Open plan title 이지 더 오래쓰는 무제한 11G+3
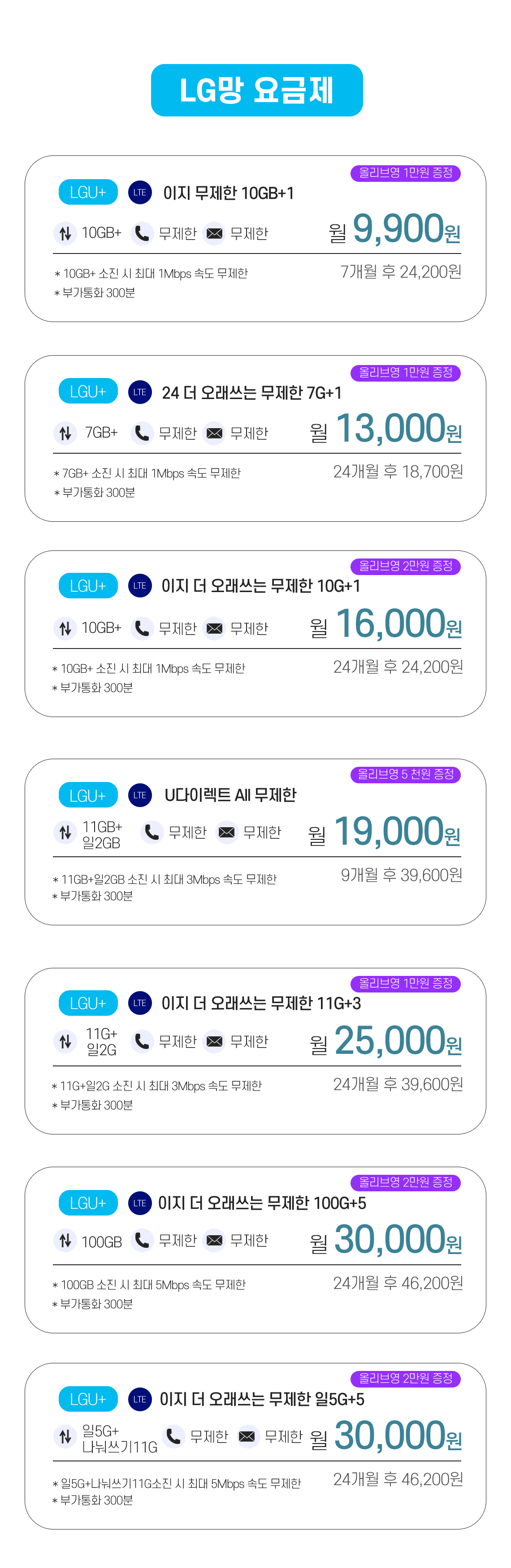This screenshot has width=511, height=1568. [261, 1003]
